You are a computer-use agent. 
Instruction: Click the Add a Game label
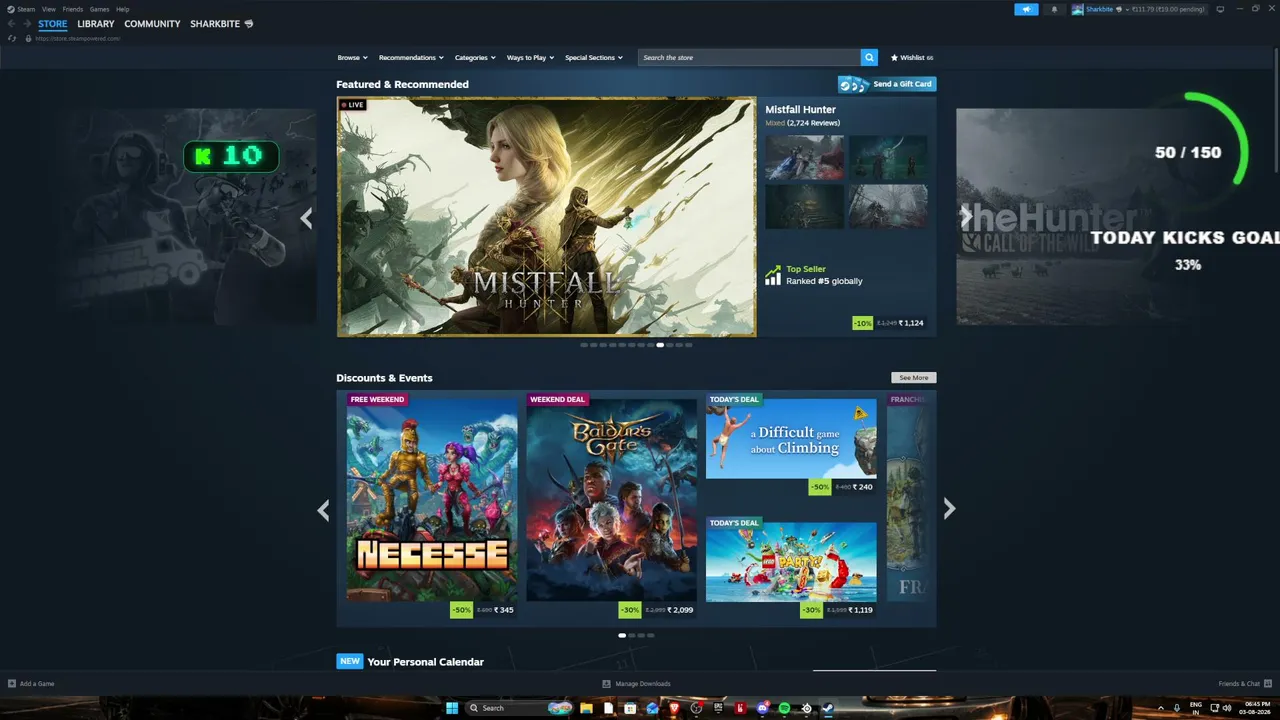click(37, 684)
